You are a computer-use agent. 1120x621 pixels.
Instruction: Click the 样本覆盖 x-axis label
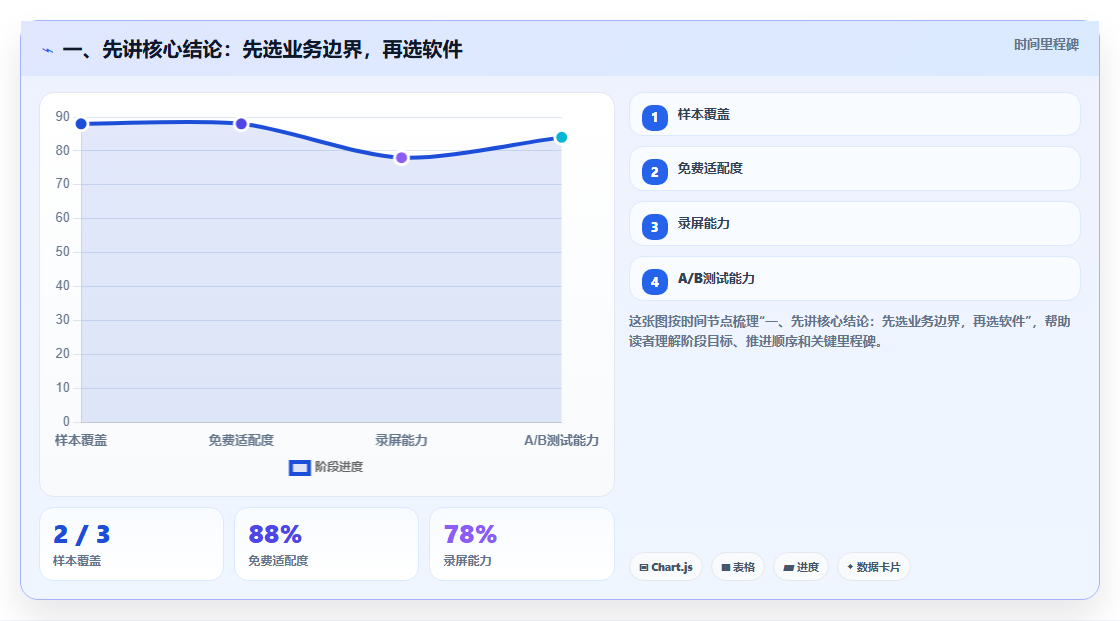(81, 440)
